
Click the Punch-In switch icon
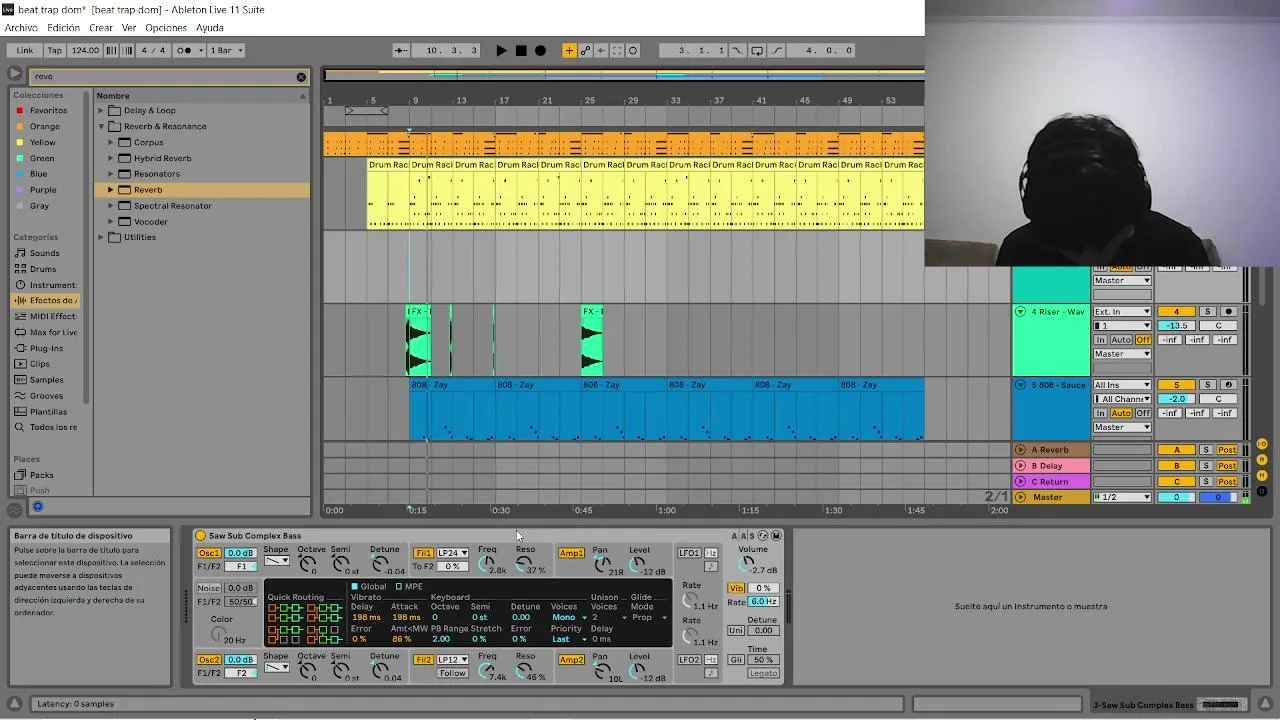click(737, 50)
